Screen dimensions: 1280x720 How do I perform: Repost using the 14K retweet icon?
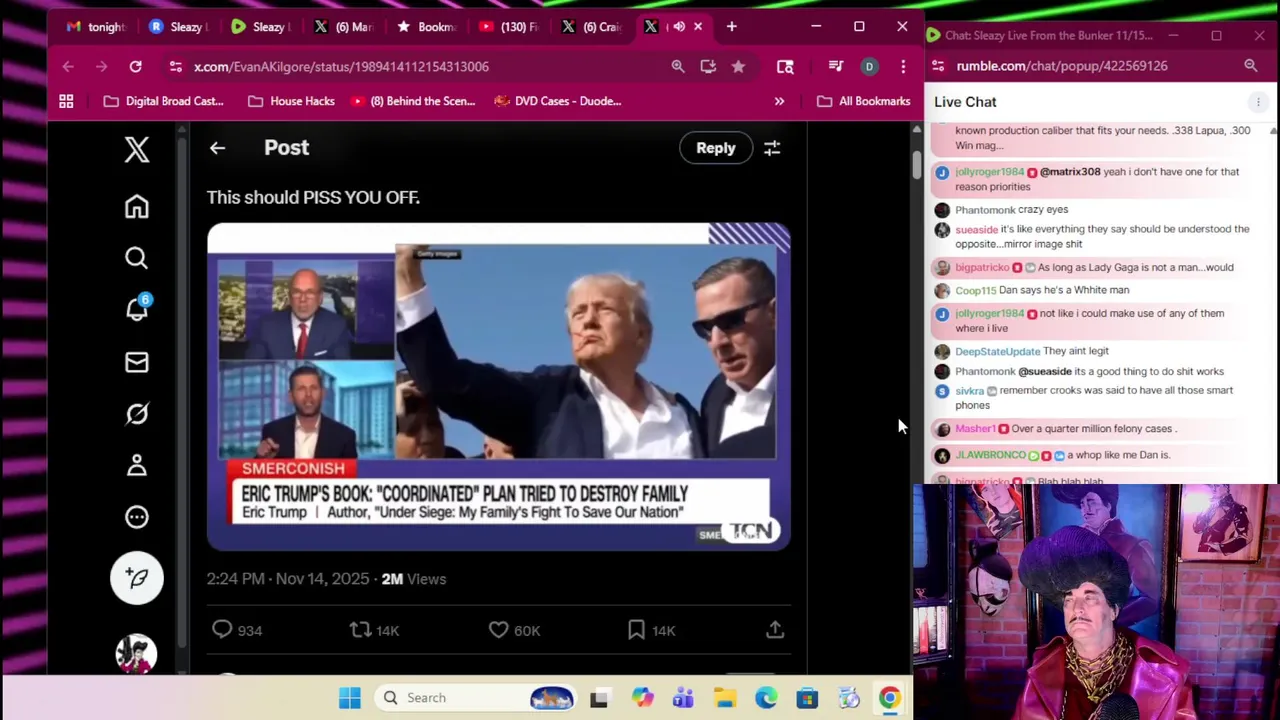pyautogui.click(x=360, y=630)
